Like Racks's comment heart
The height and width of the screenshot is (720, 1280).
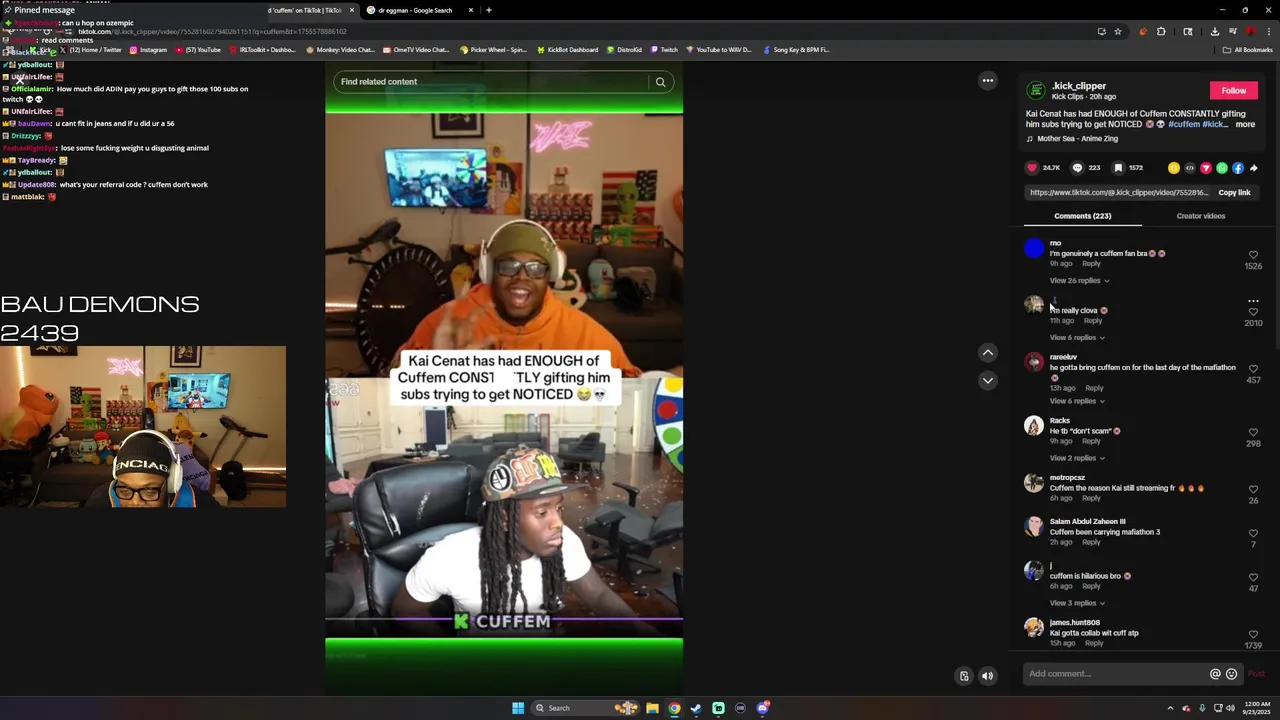(x=1253, y=432)
